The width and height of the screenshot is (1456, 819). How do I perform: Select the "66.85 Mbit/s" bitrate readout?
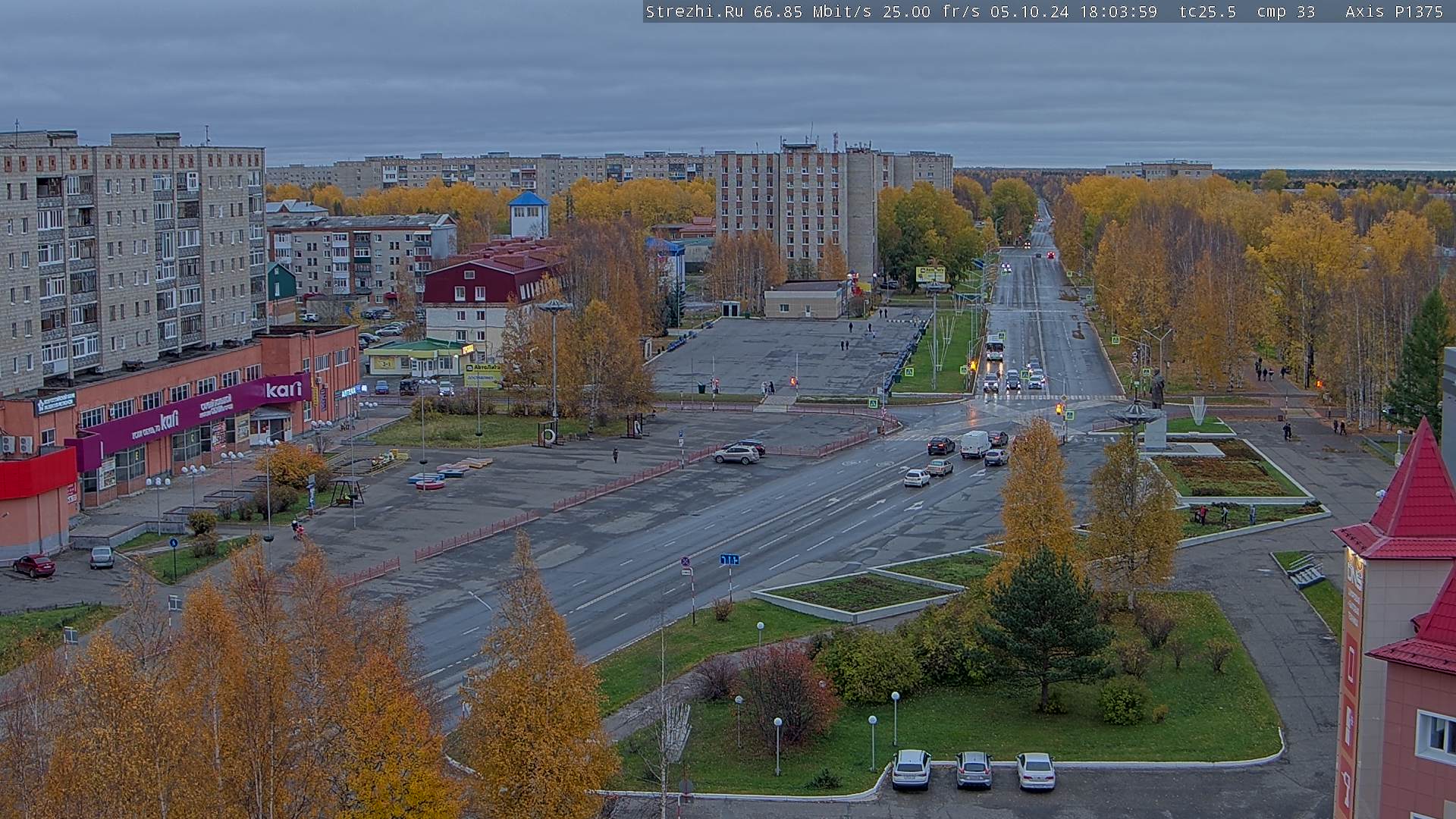click(813, 11)
